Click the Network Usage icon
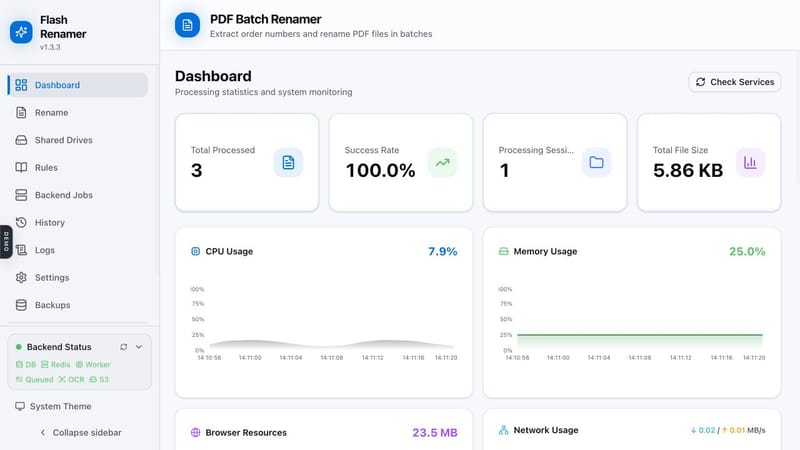The width and height of the screenshot is (800, 450). coord(504,430)
